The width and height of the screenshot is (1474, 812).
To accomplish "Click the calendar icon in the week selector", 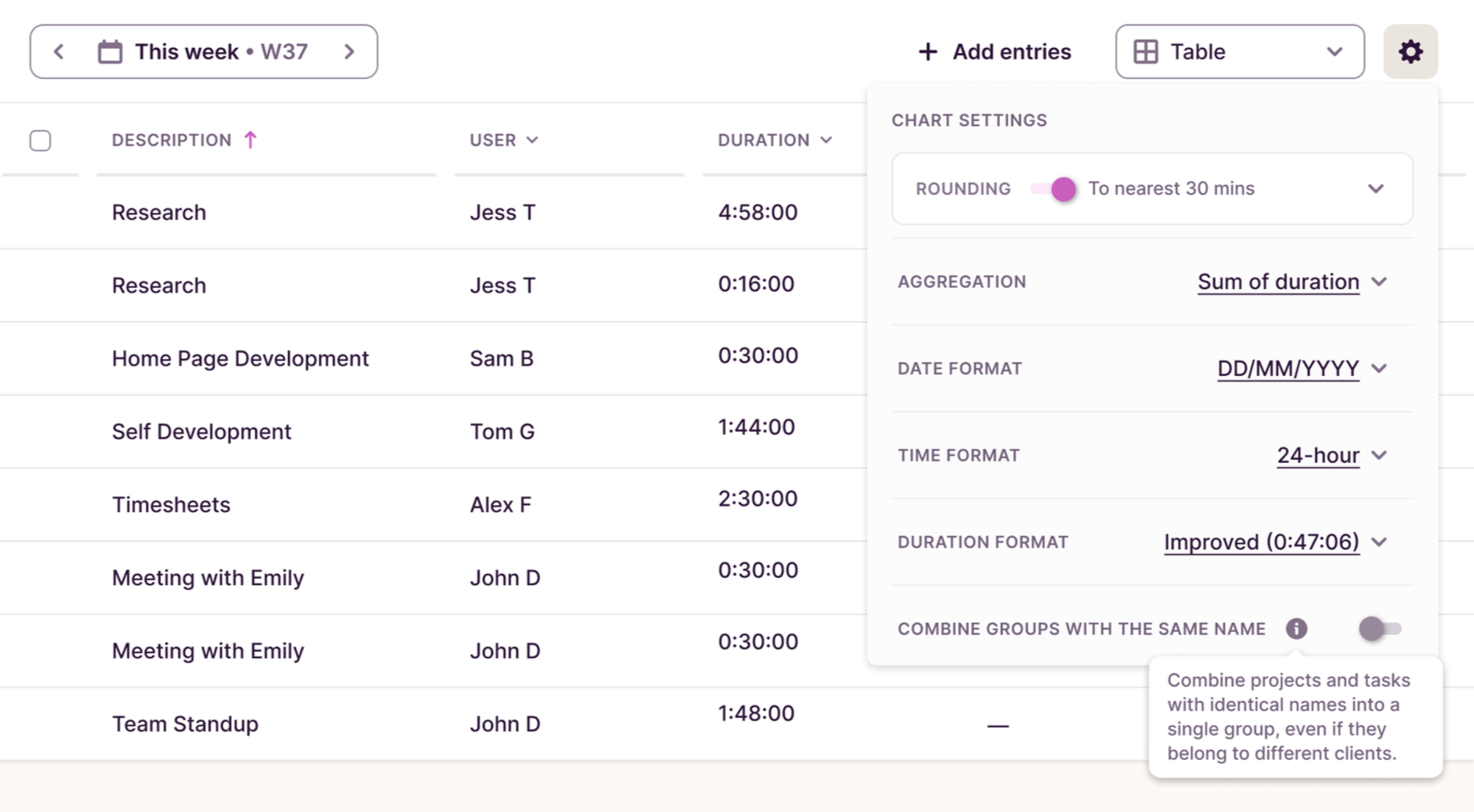I will (x=110, y=51).
